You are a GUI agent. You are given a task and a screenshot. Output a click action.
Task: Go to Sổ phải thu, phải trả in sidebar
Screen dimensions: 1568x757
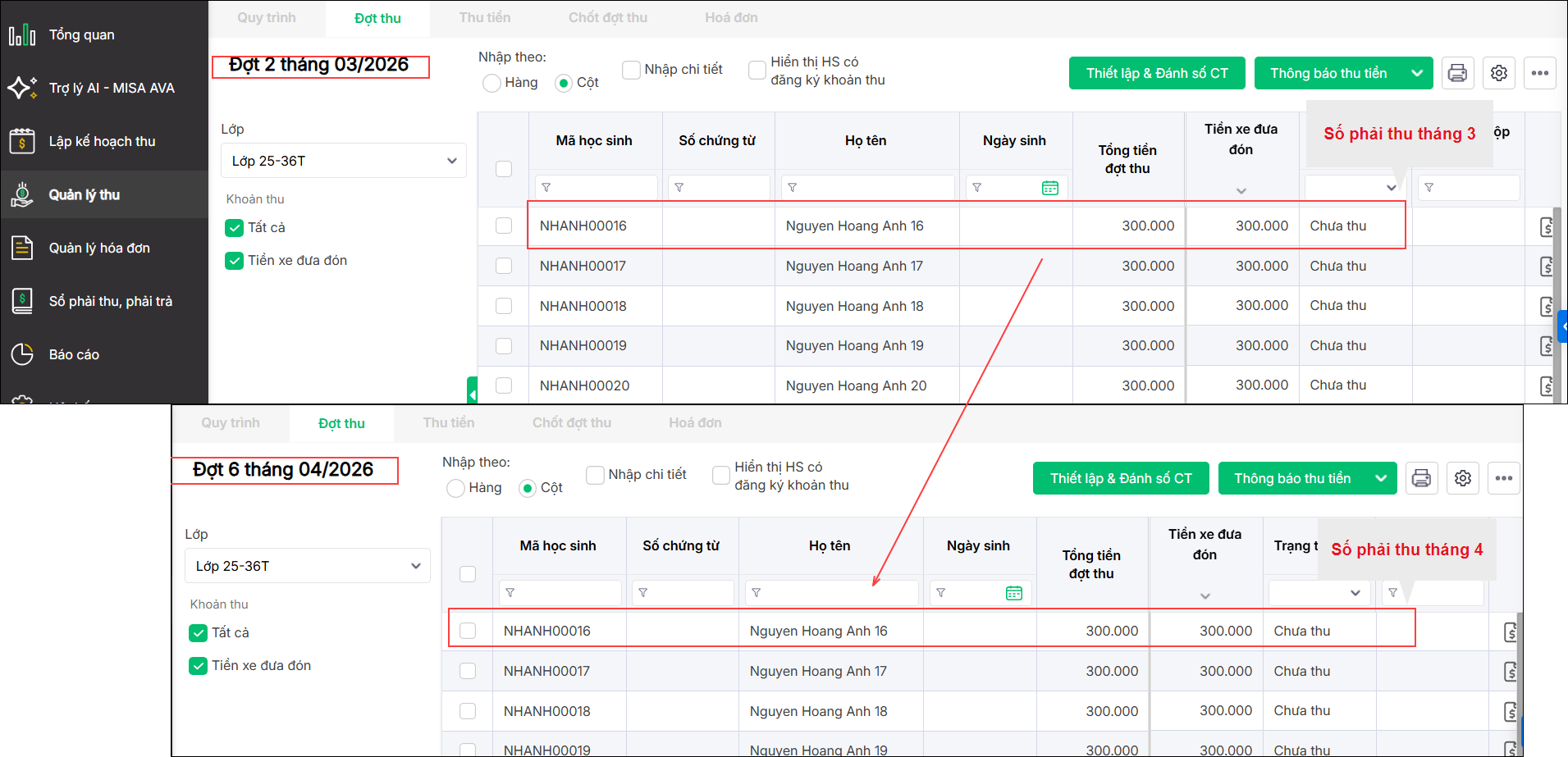click(111, 301)
